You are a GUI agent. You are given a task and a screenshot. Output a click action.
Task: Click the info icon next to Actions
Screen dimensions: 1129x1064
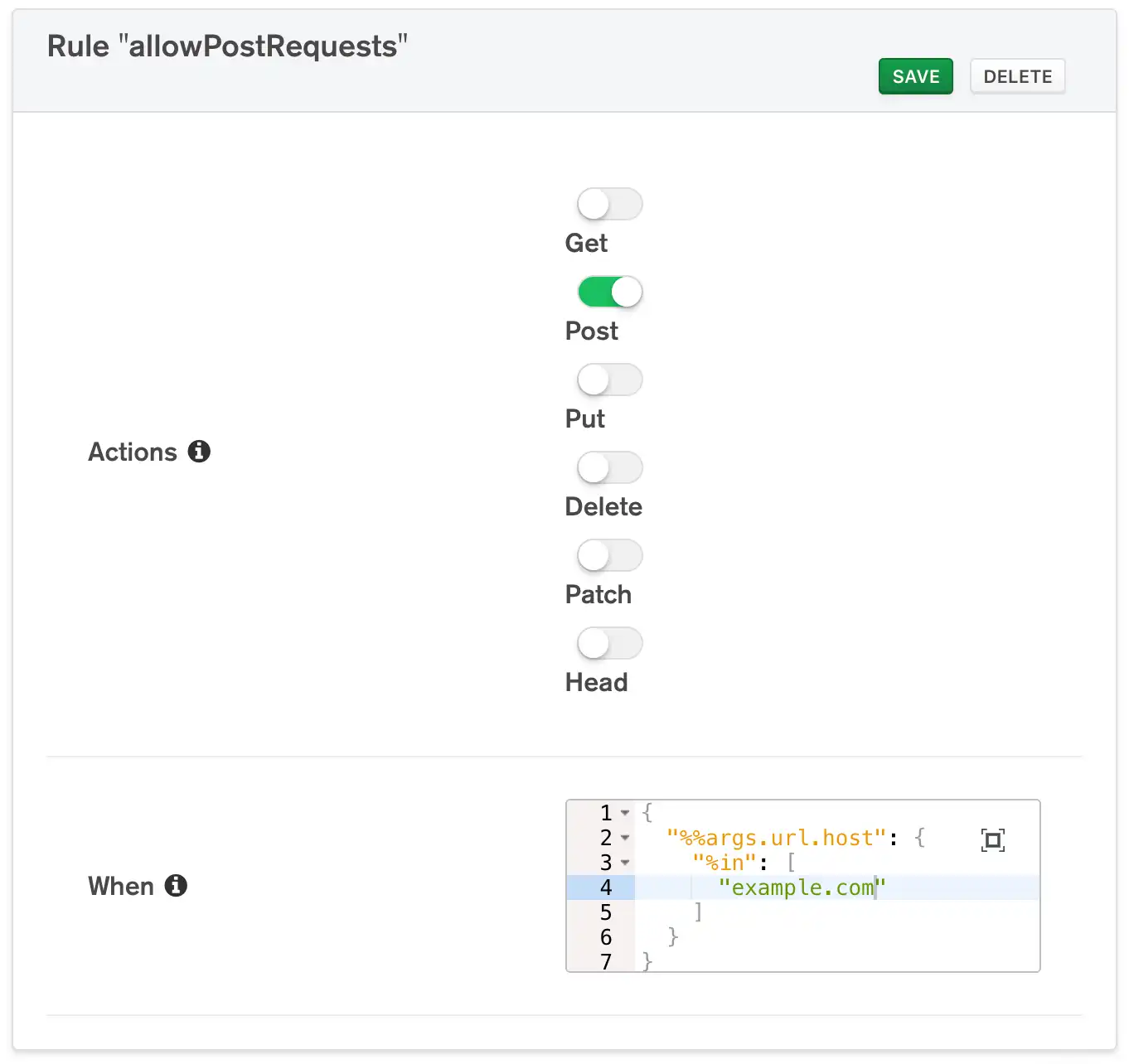(x=199, y=452)
